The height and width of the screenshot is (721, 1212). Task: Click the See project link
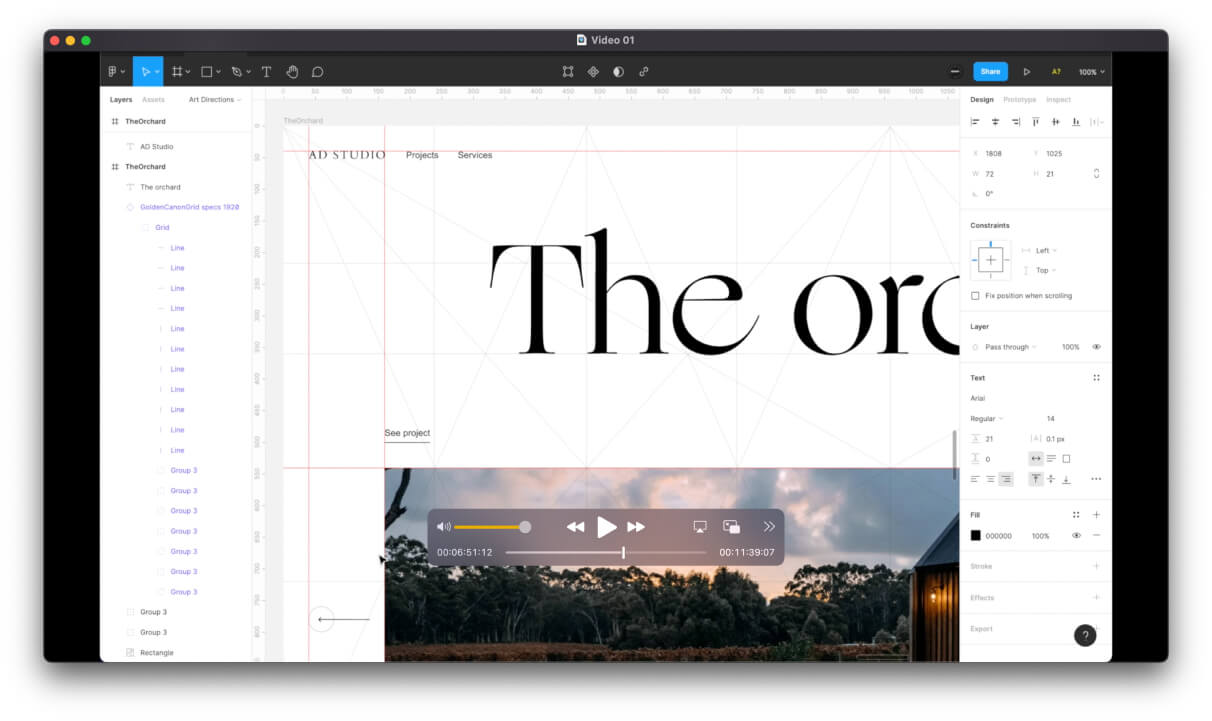[x=406, y=432]
